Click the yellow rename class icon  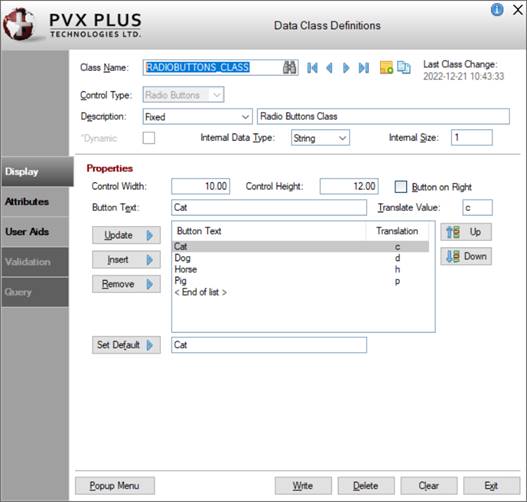(386, 67)
